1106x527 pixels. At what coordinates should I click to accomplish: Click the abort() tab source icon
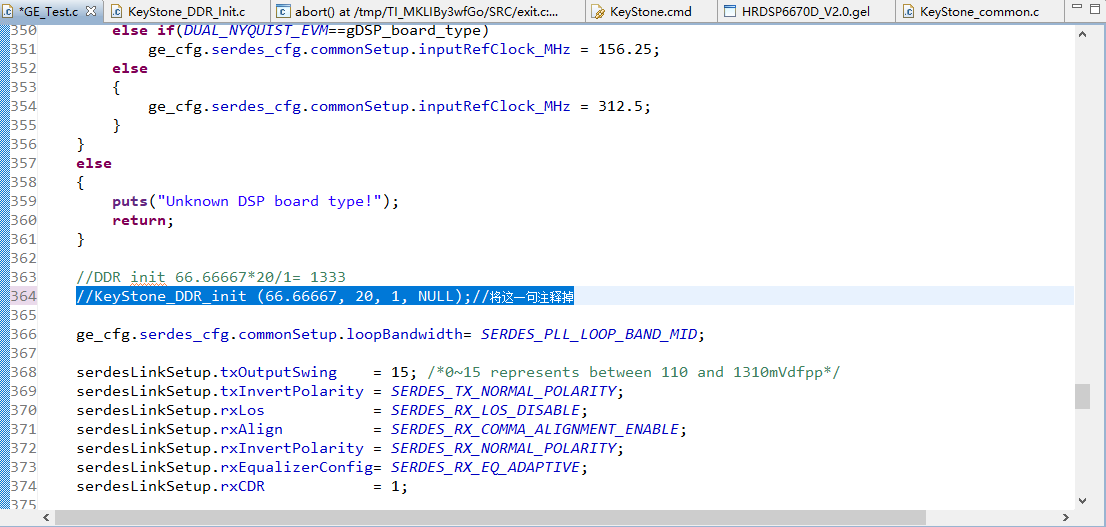283,11
